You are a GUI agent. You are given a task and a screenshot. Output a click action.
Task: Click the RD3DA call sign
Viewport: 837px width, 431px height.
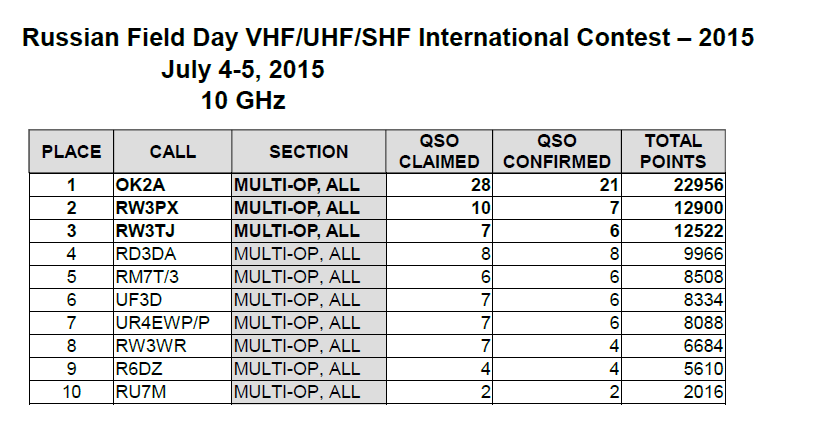point(146,254)
